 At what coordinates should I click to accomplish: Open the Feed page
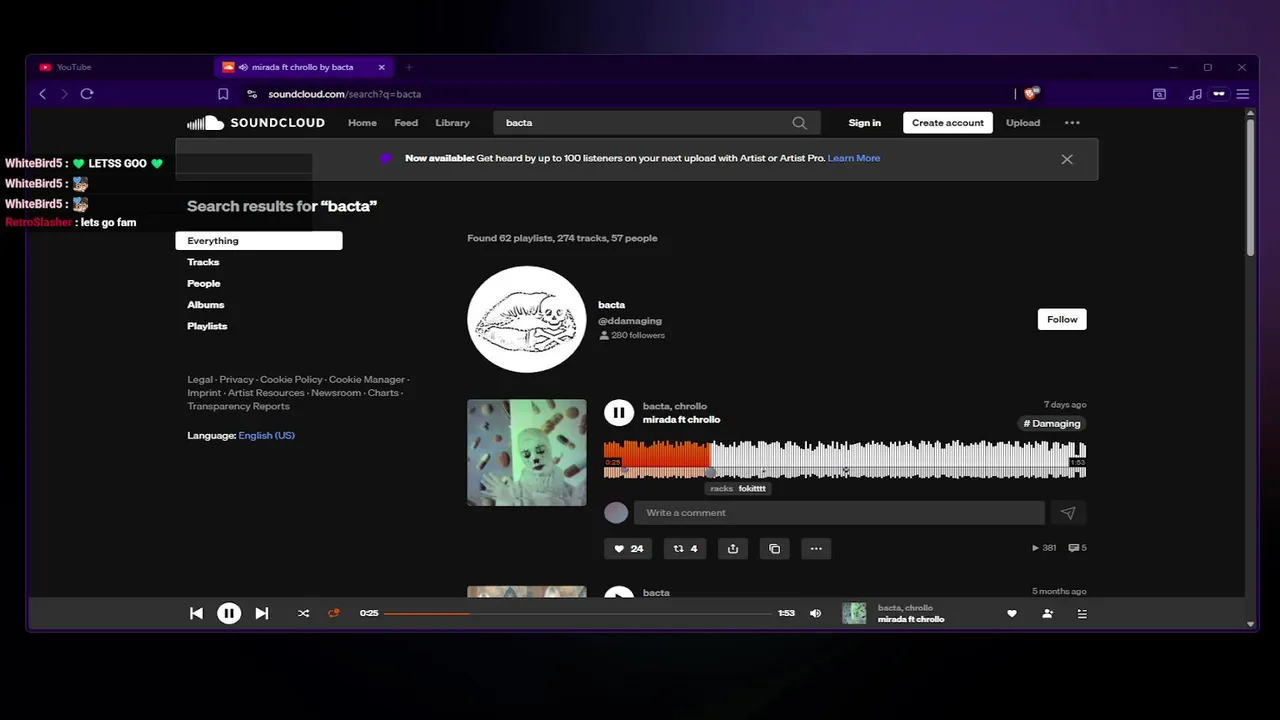[406, 123]
